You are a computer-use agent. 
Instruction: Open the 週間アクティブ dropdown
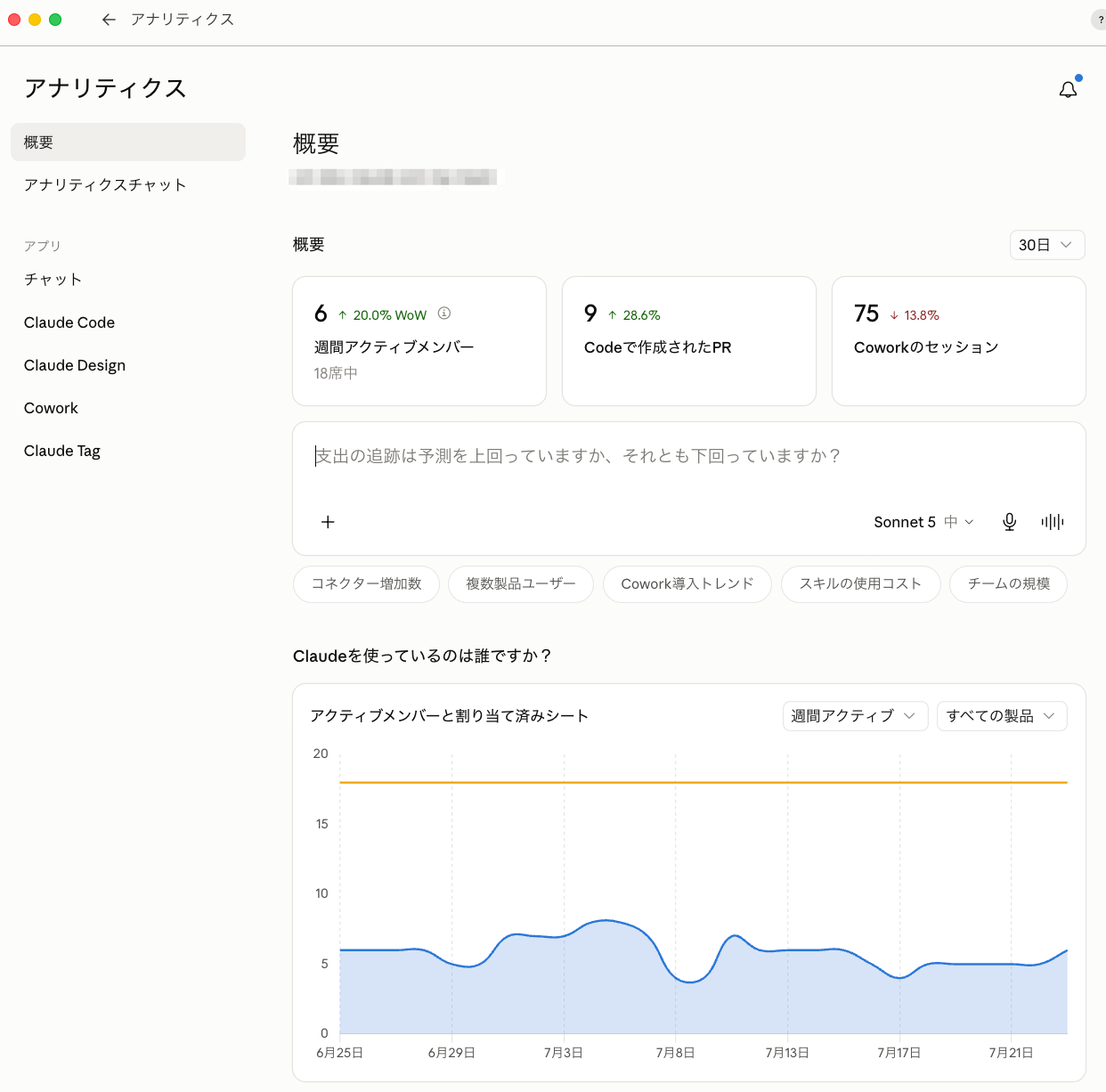click(855, 716)
